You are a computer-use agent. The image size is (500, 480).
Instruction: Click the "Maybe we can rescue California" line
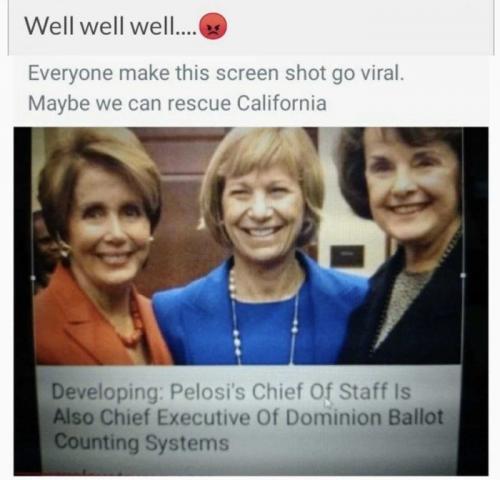point(177,103)
